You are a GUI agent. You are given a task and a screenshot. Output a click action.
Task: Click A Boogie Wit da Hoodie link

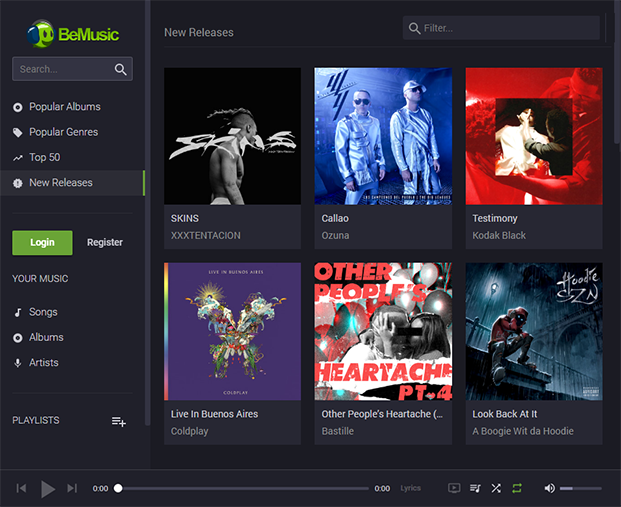[x=523, y=431]
